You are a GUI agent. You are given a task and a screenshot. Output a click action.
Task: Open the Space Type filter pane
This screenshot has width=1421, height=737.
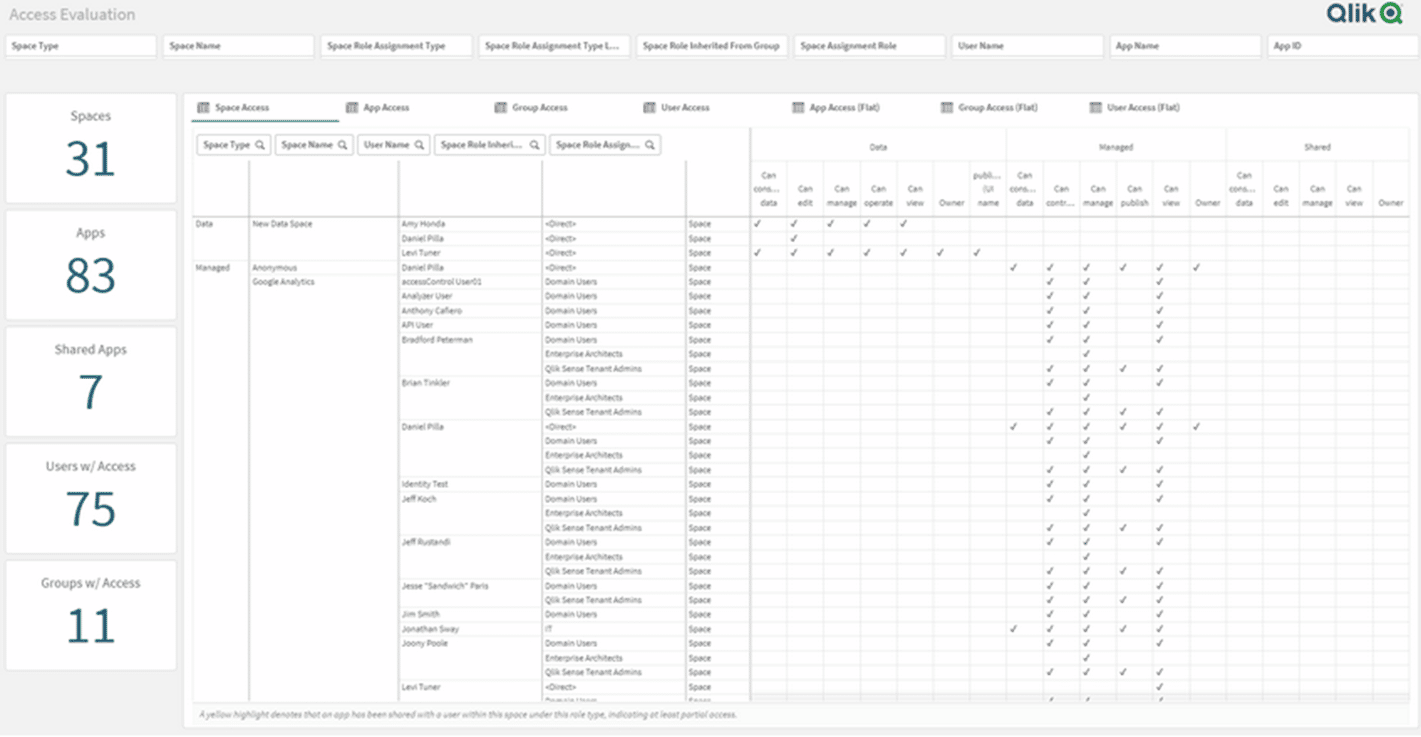[x=81, y=46]
